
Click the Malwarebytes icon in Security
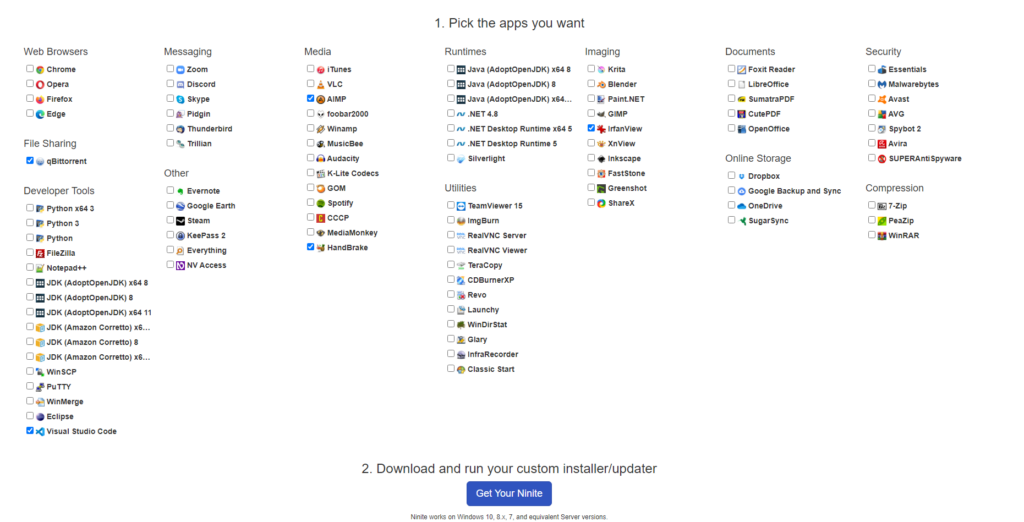(881, 85)
